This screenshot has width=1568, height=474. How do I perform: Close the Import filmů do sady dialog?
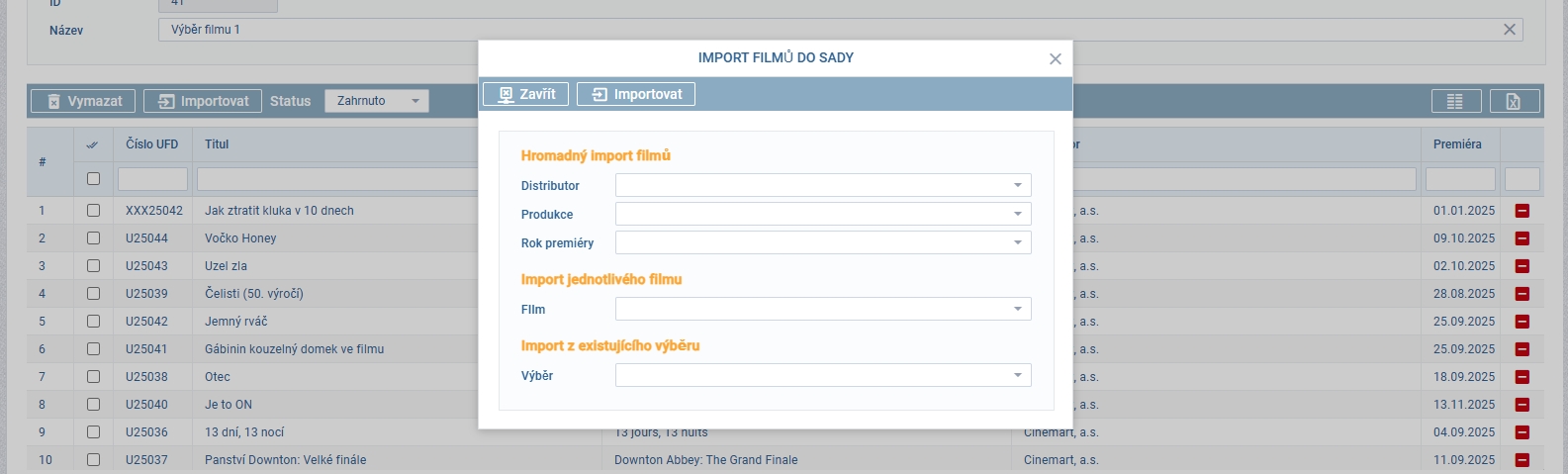1056,59
